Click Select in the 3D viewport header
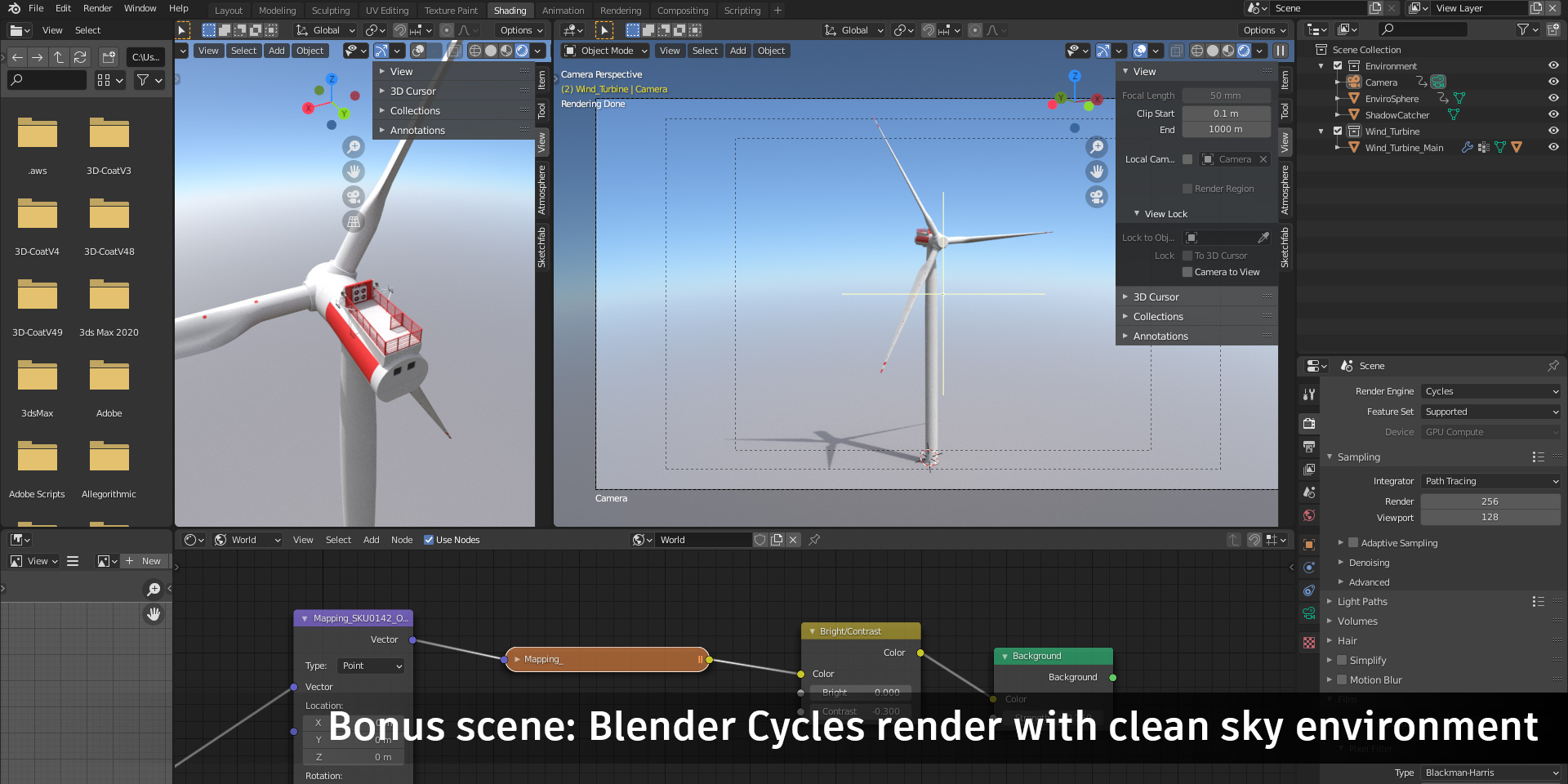 (243, 50)
